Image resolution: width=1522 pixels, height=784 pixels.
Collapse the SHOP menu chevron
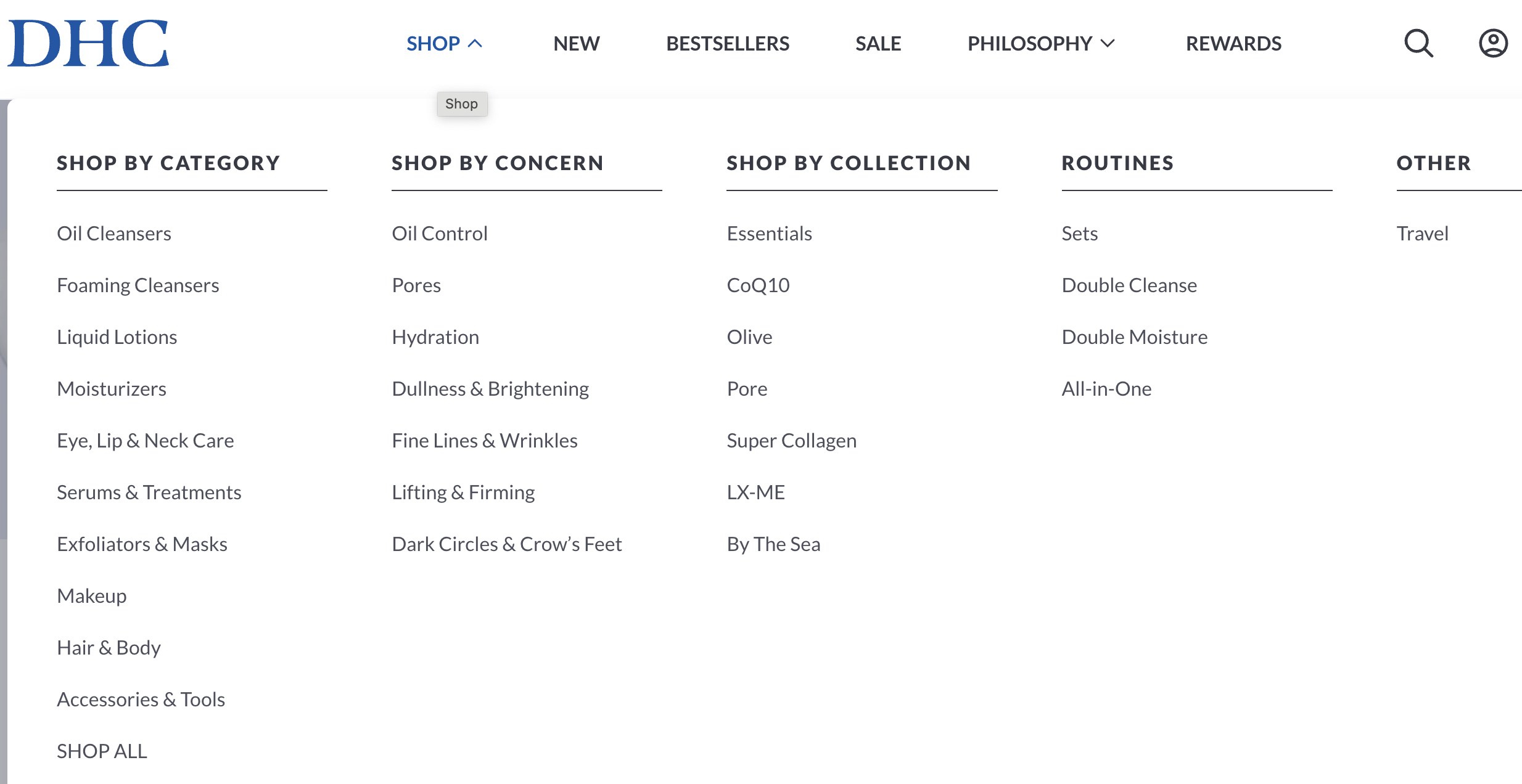coord(475,43)
